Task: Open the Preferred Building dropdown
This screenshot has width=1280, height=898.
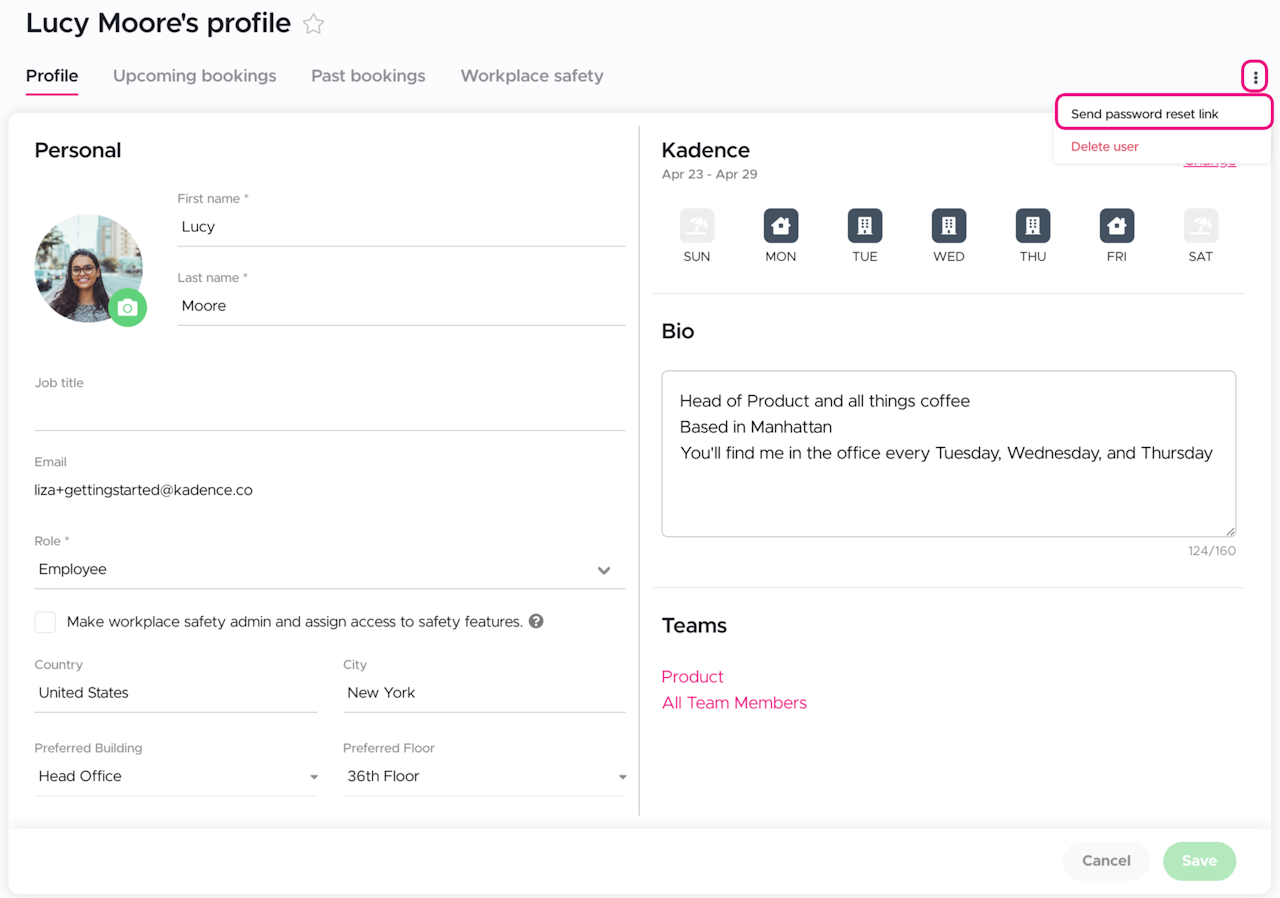Action: [x=314, y=777]
